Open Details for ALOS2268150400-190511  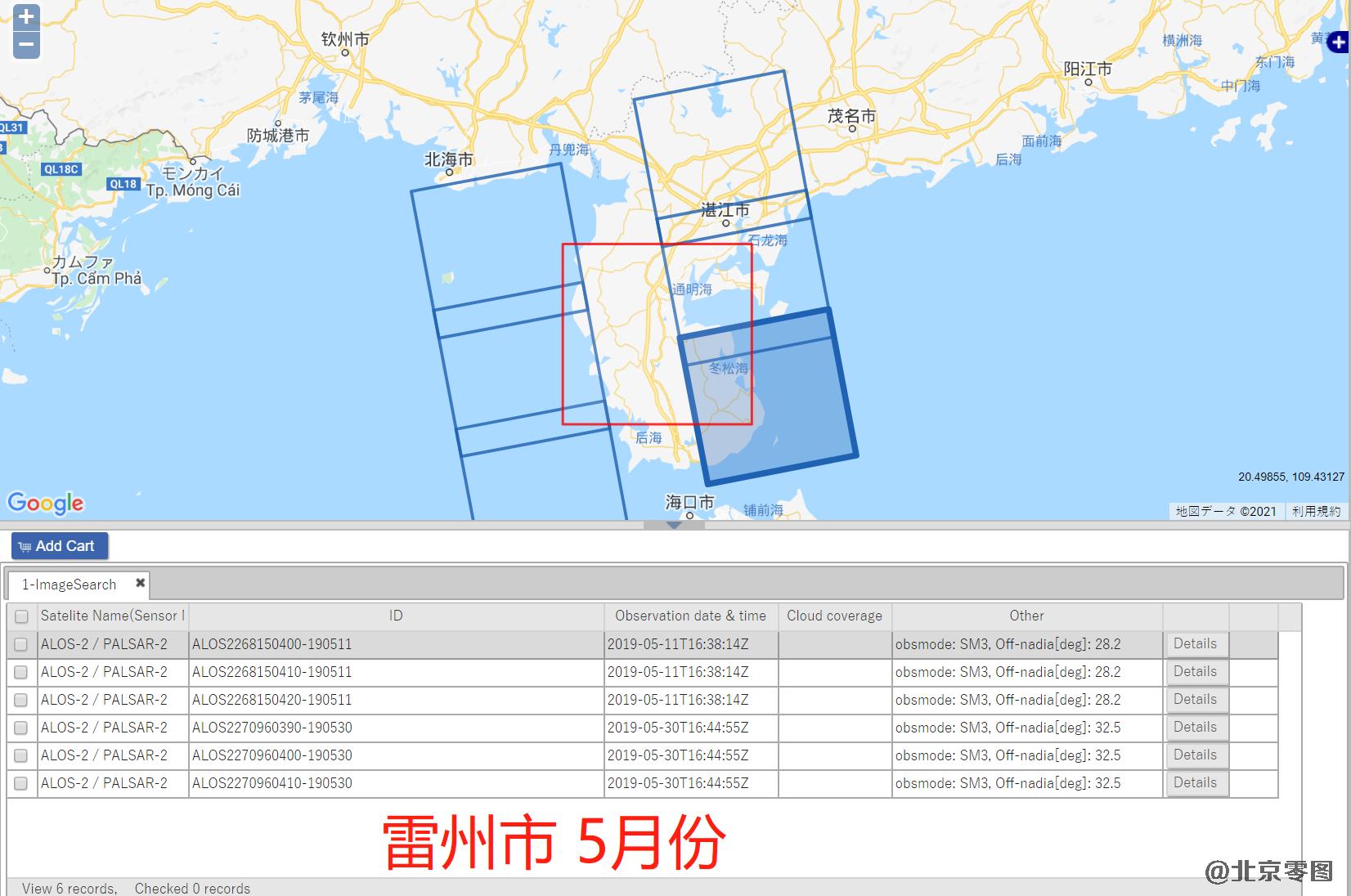[x=1196, y=644]
